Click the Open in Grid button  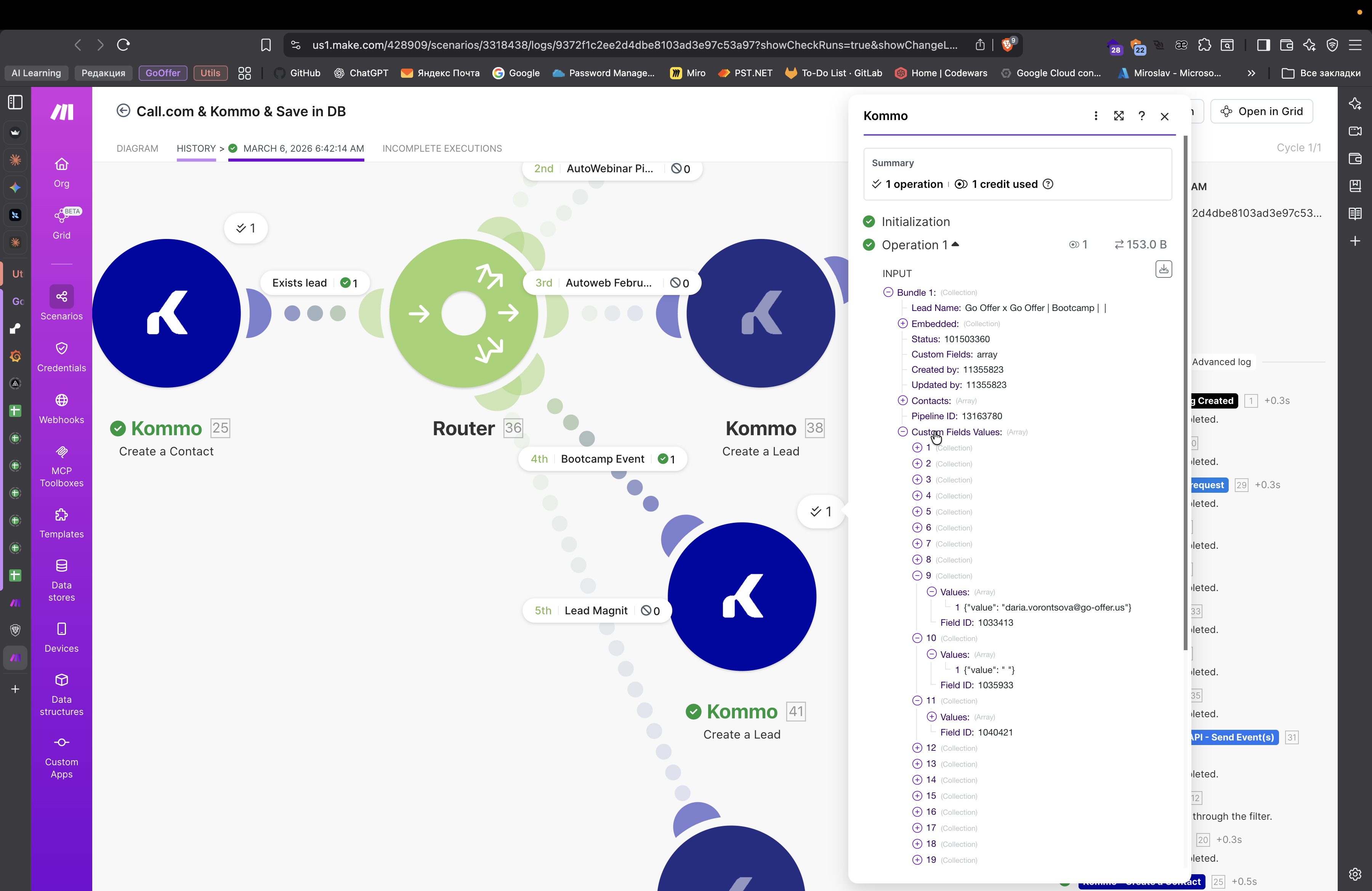[x=1261, y=111]
